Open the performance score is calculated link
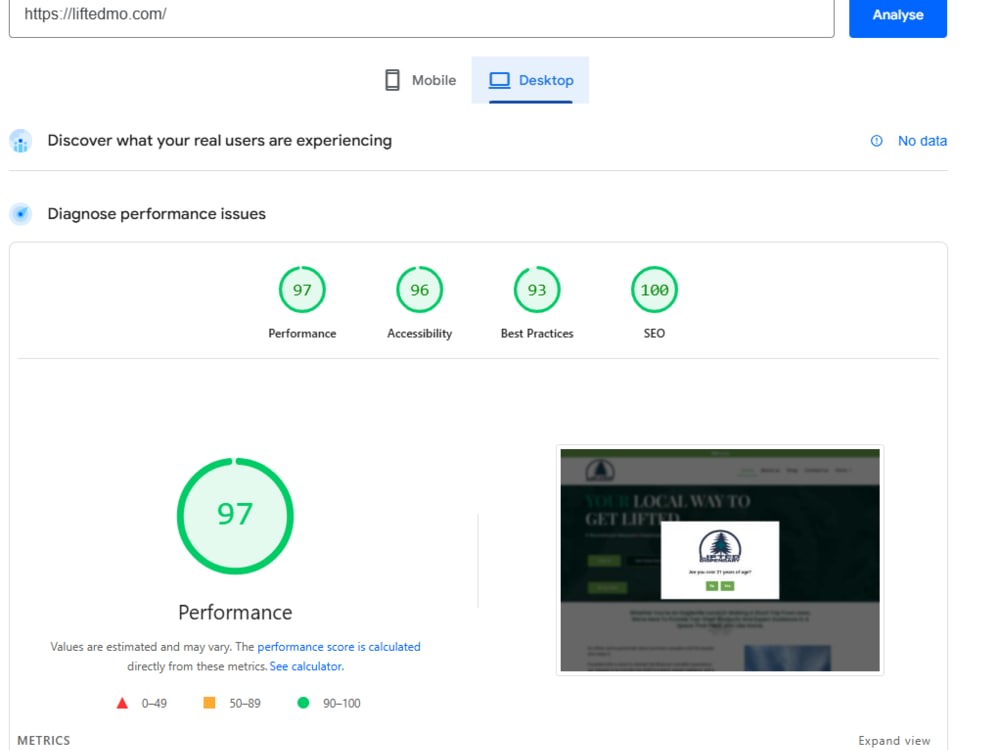The height and width of the screenshot is (750, 1000). point(339,647)
